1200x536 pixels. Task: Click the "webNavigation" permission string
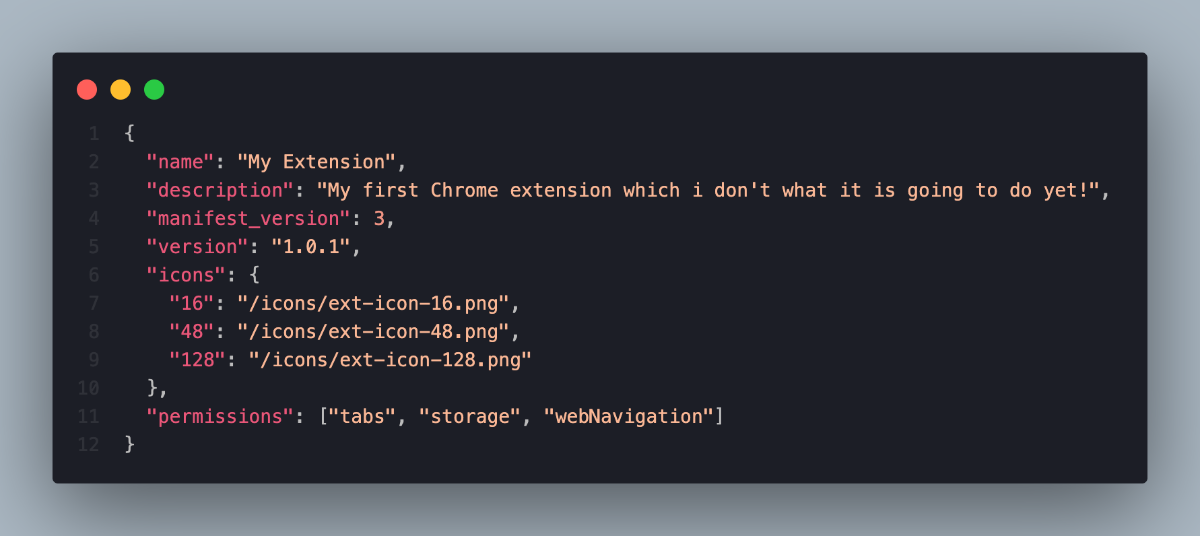tap(629, 416)
